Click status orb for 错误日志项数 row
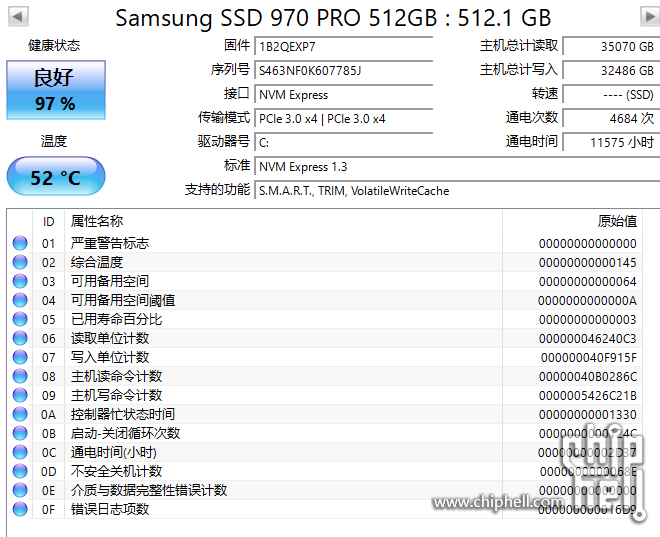Image resolution: width=660 pixels, height=537 pixels. tap(20, 509)
